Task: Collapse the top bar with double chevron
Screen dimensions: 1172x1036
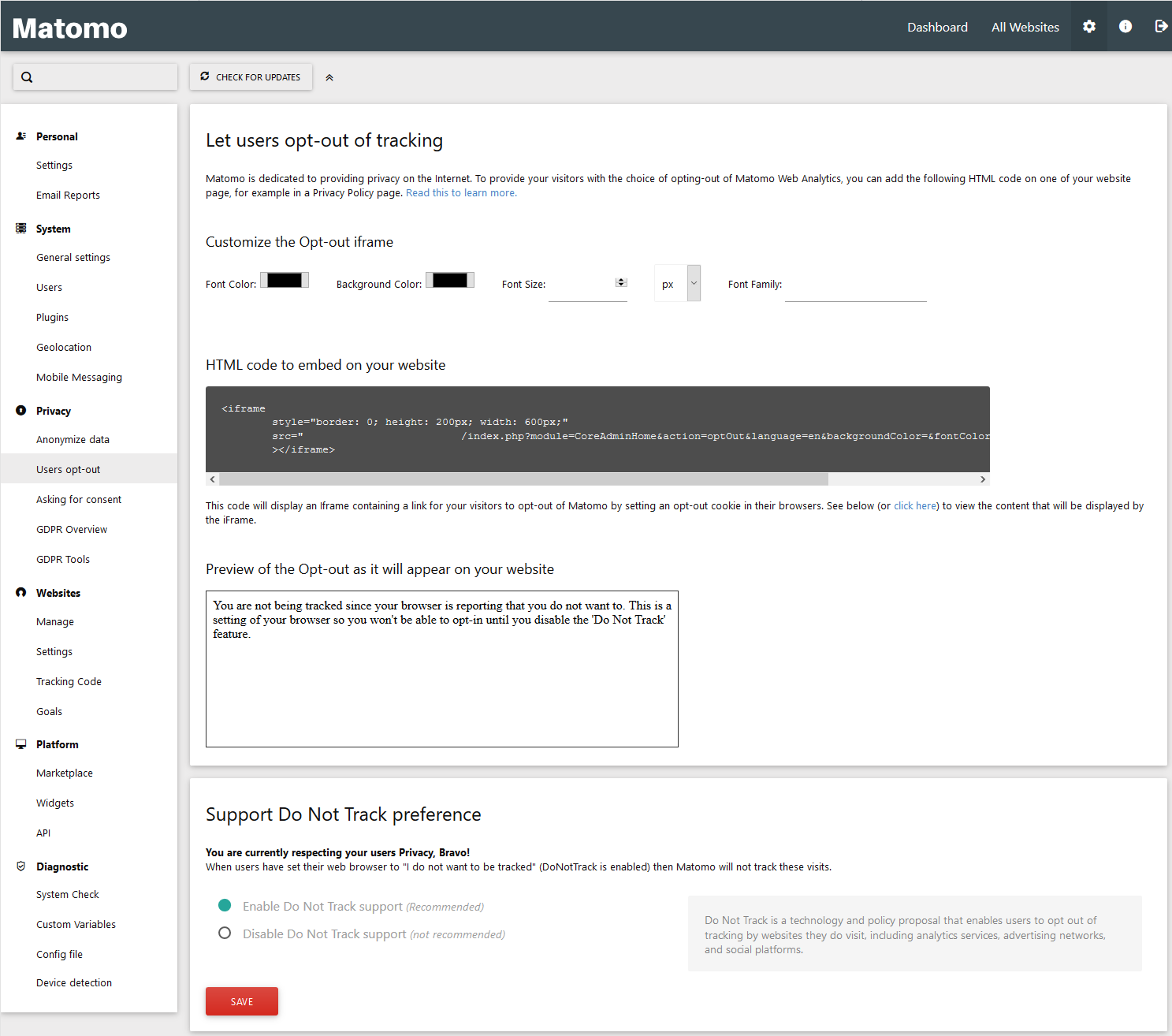Action: point(329,77)
